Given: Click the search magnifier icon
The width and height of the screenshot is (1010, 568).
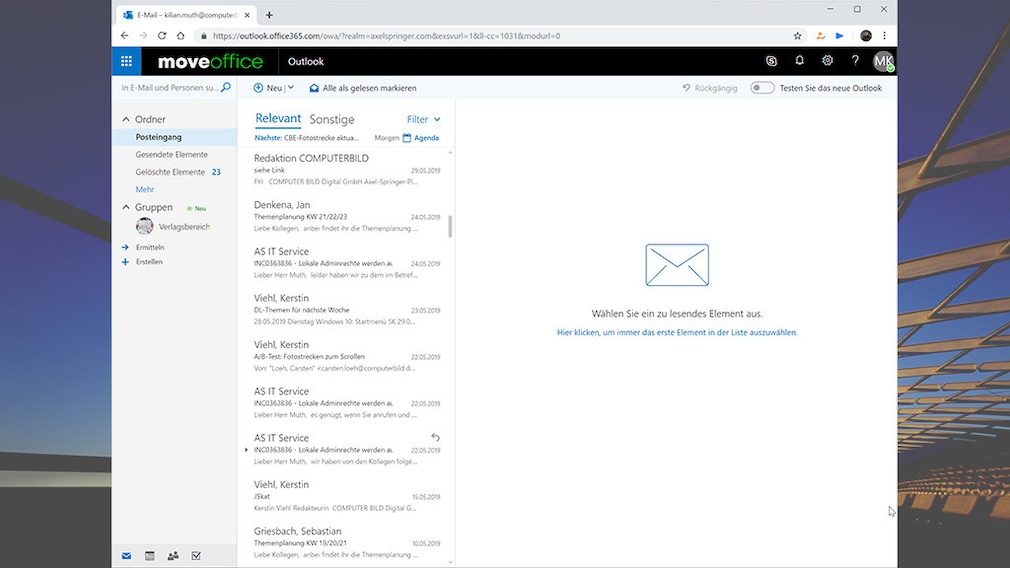Looking at the screenshot, I should coord(226,88).
